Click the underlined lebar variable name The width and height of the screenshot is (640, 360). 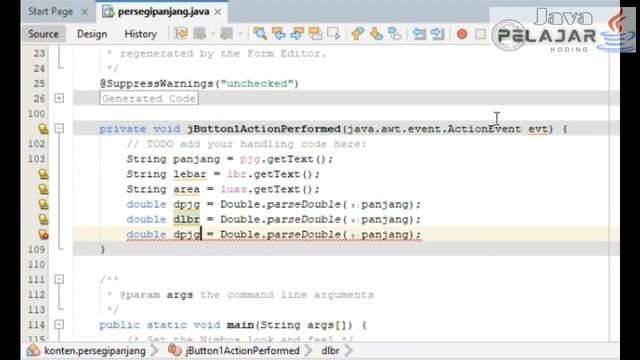(190, 175)
